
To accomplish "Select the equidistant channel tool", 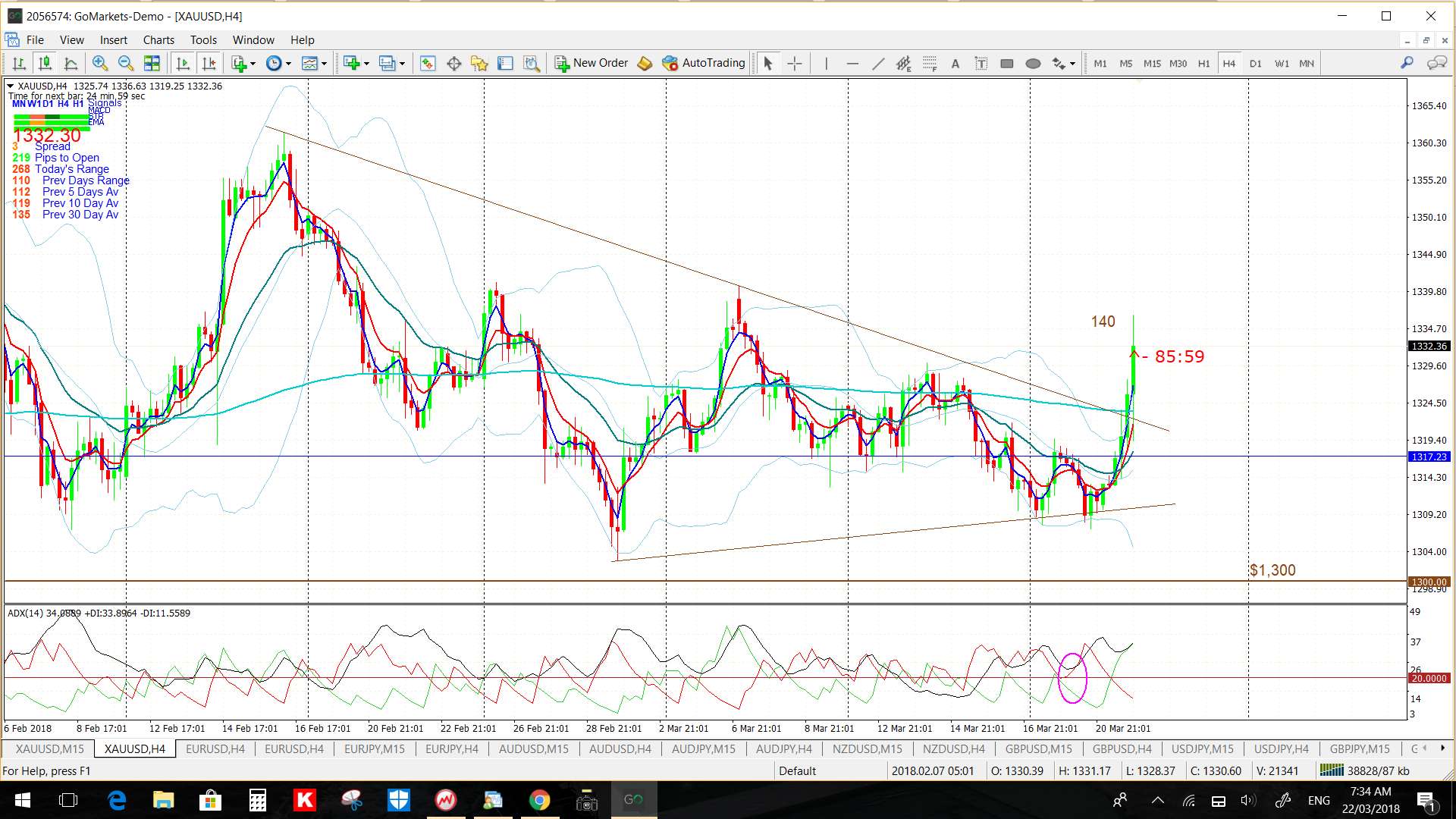I will point(904,64).
